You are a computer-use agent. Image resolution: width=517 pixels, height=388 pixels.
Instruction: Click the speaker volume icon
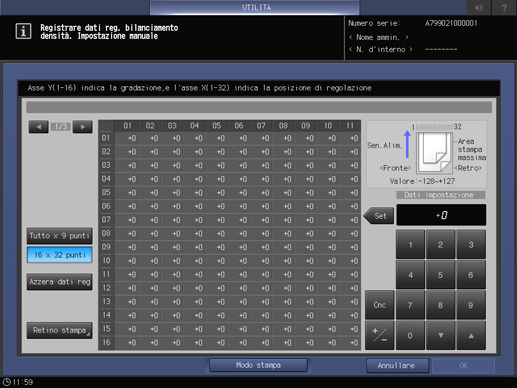[x=479, y=7]
